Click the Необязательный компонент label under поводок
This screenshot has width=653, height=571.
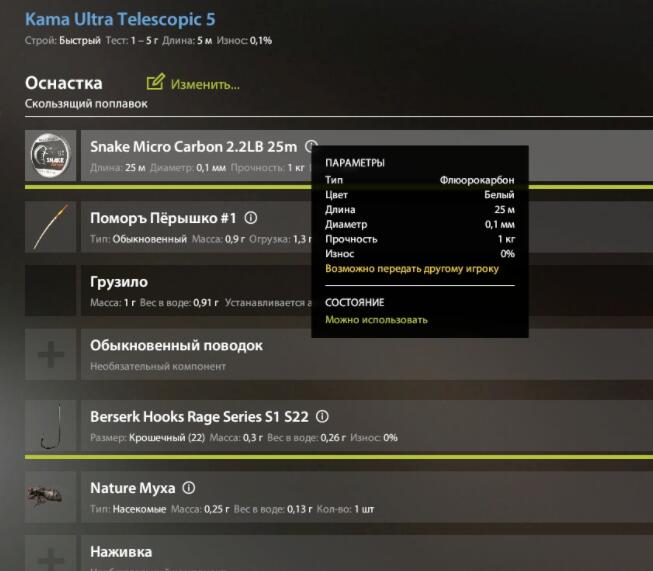pyautogui.click(x=158, y=367)
